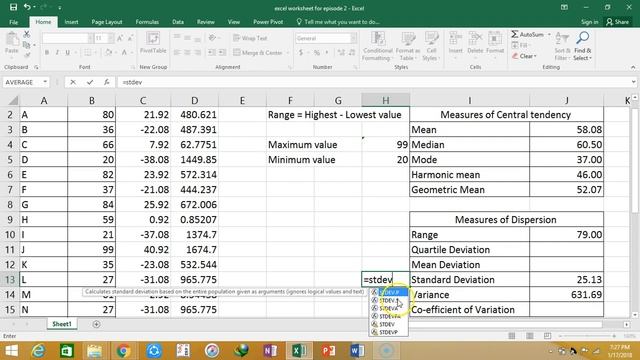640x360 pixels.
Task: Click the Merge & Center button
Action: point(258,52)
